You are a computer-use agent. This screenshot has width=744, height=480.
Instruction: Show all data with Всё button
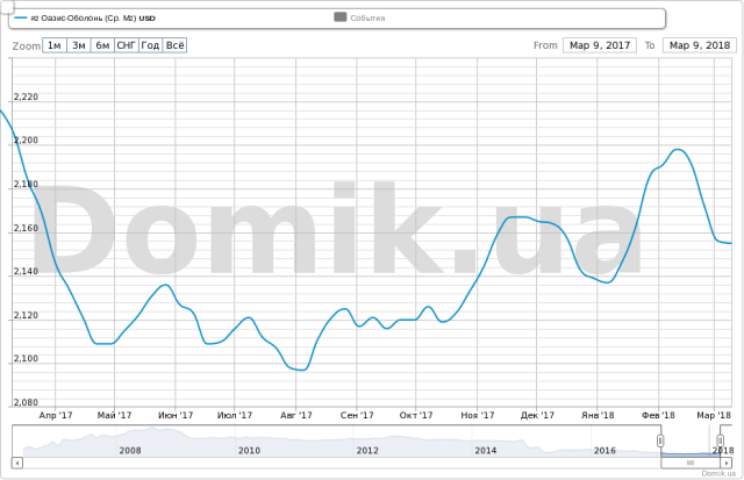coord(175,46)
